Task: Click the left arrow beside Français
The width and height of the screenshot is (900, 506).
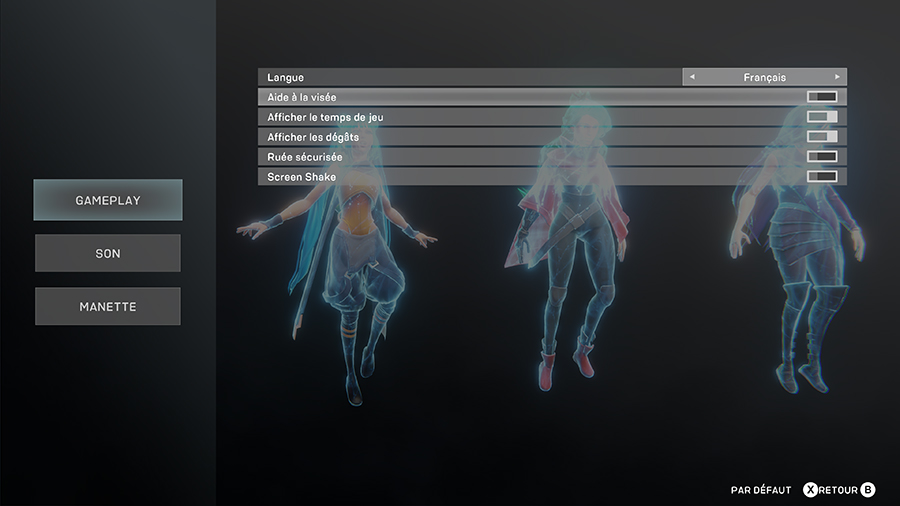Action: pos(692,77)
